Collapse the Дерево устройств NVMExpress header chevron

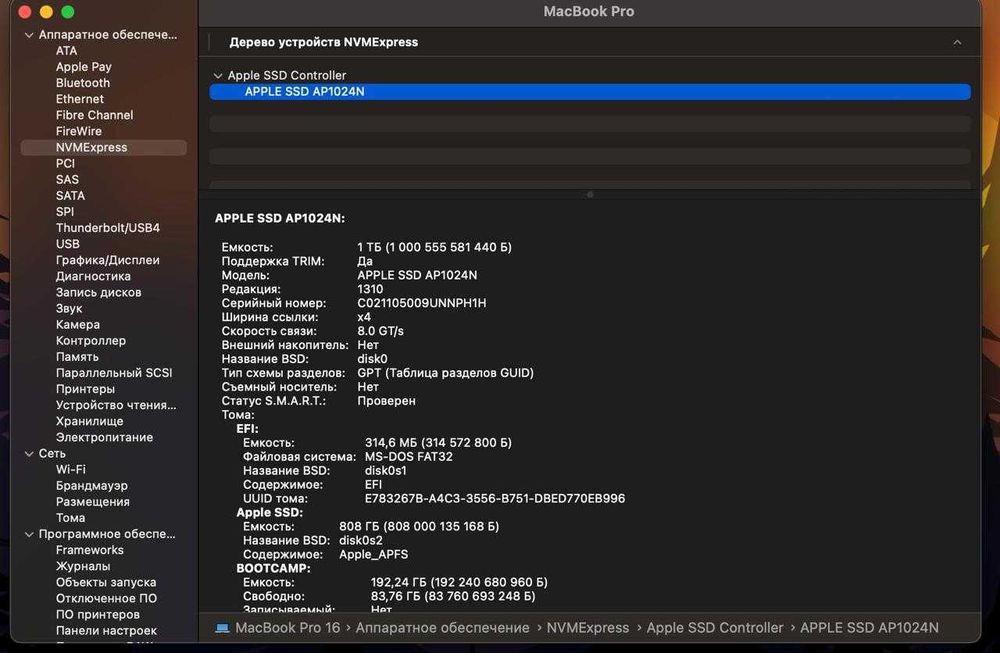(957, 43)
